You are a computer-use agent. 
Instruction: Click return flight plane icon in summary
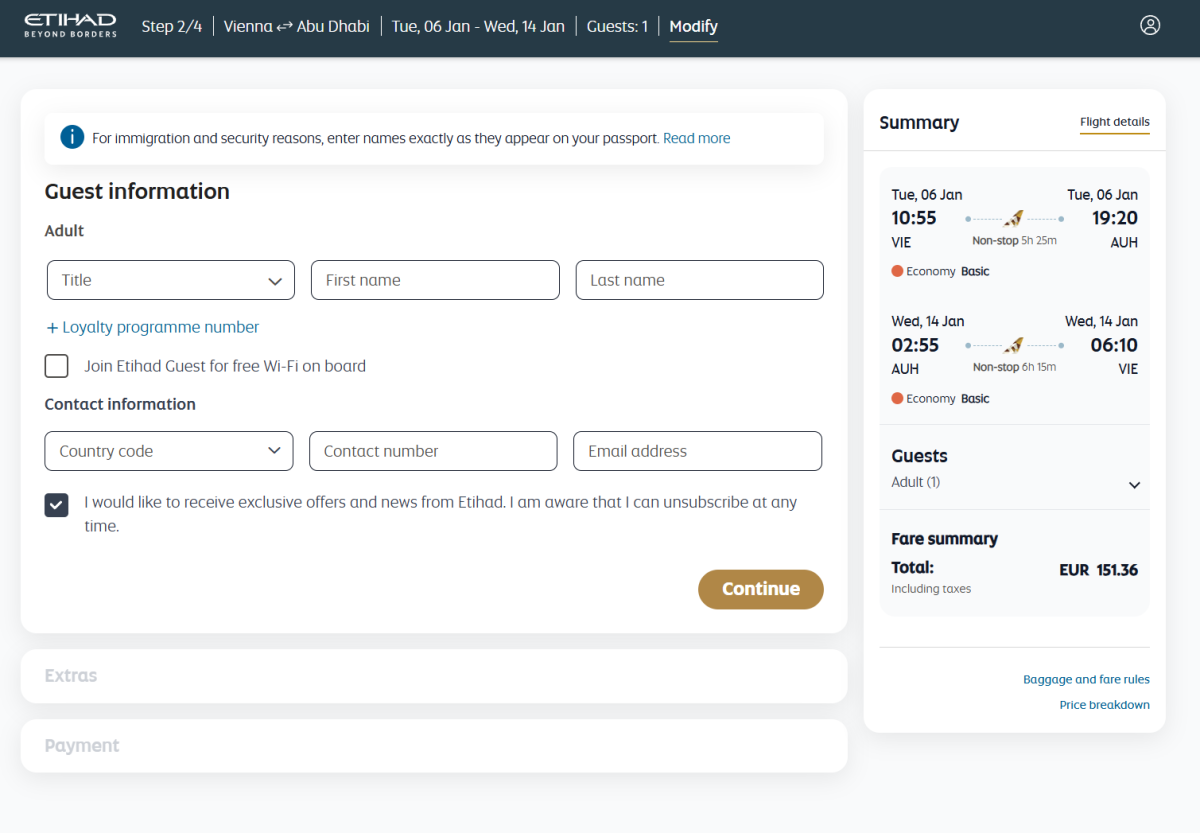tap(1014, 345)
